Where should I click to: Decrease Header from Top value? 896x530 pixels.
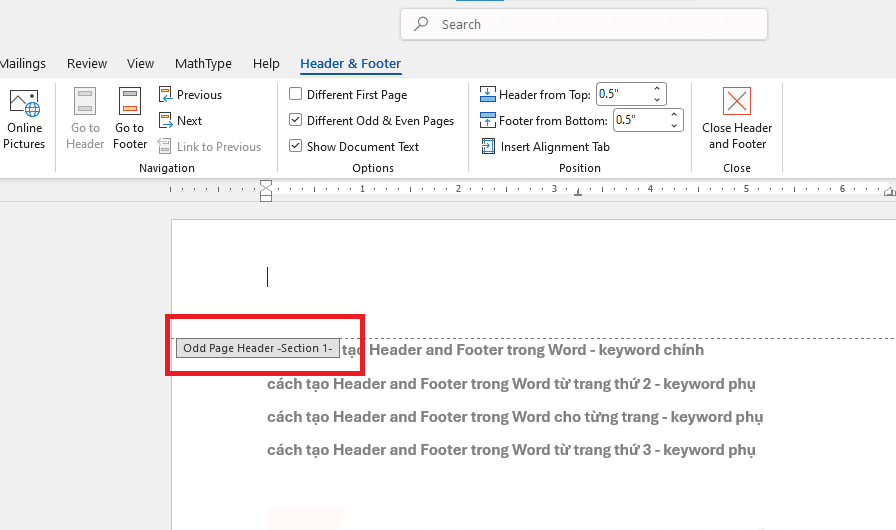(657, 99)
